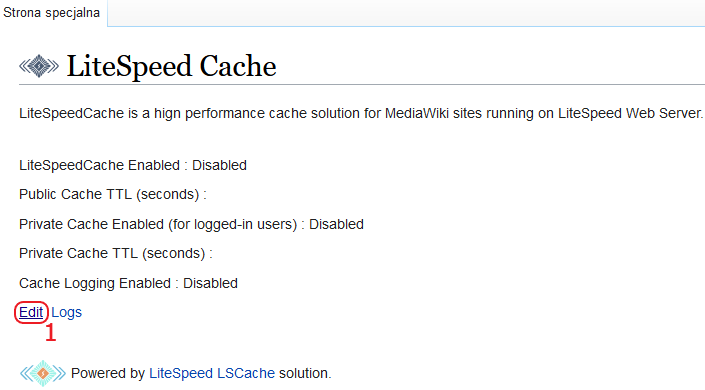This screenshot has height=390, width=705.
Task: Select the Cache Logging Enabled label
Action: point(95,283)
